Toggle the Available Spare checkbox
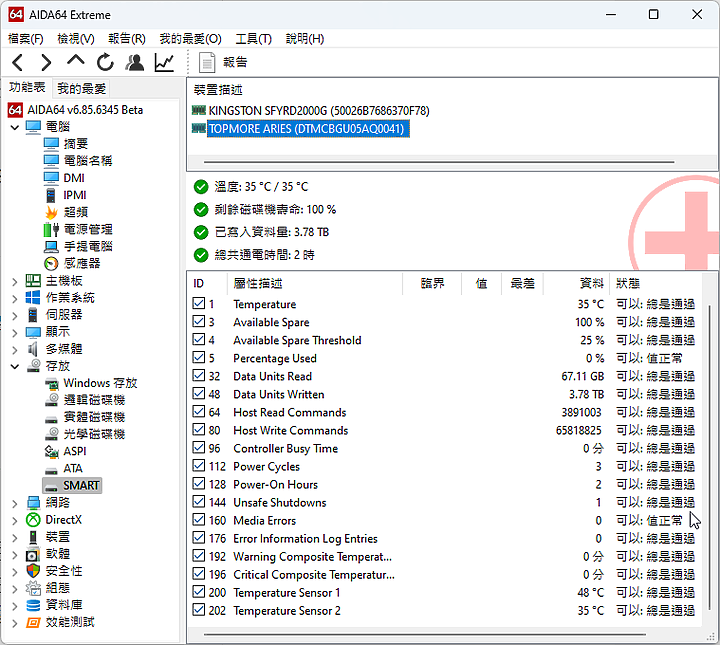Screen dimensions: 720x645 point(199,321)
